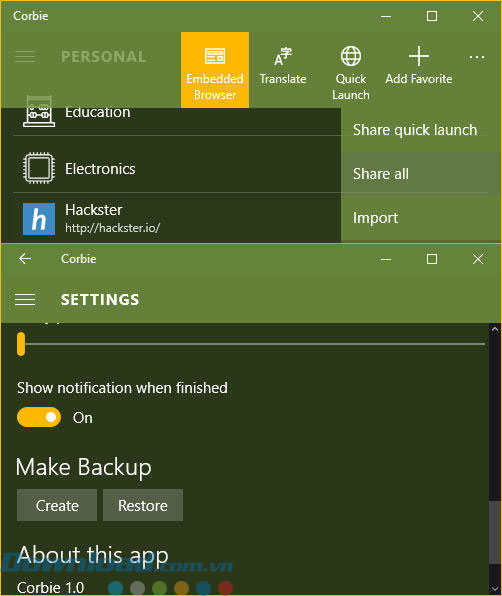Maximize the Corbie Settings window
This screenshot has height=596, width=502.
pyautogui.click(x=432, y=259)
